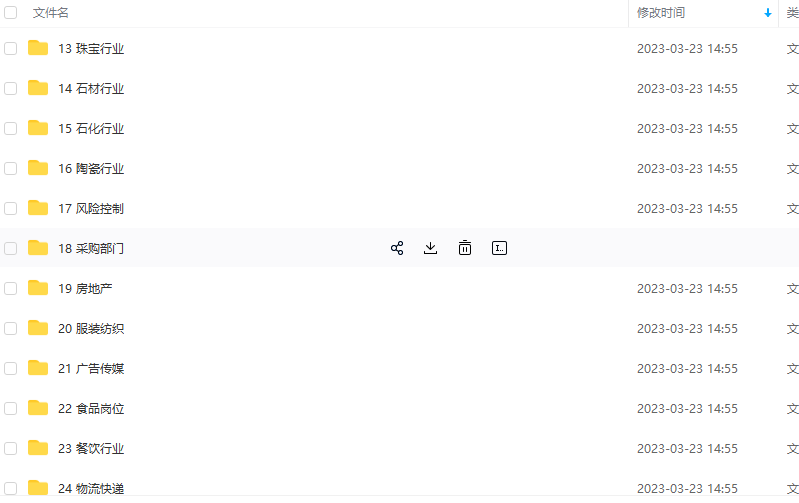Download the 18 采购部门 folder

431,248
